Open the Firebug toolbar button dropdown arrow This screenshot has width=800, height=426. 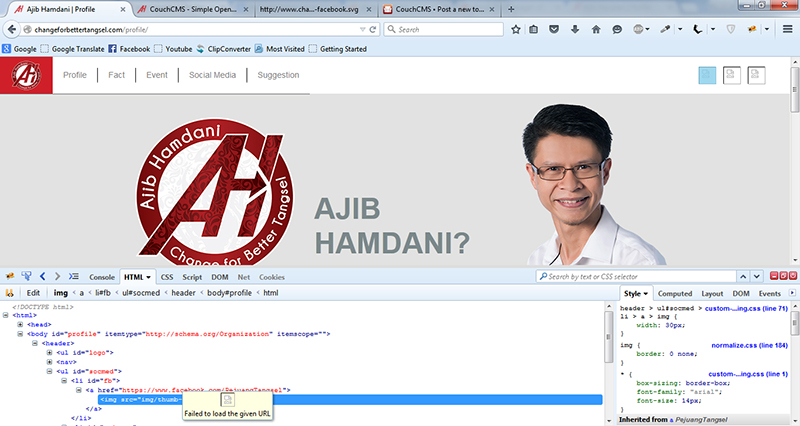pyautogui.click(x=766, y=30)
